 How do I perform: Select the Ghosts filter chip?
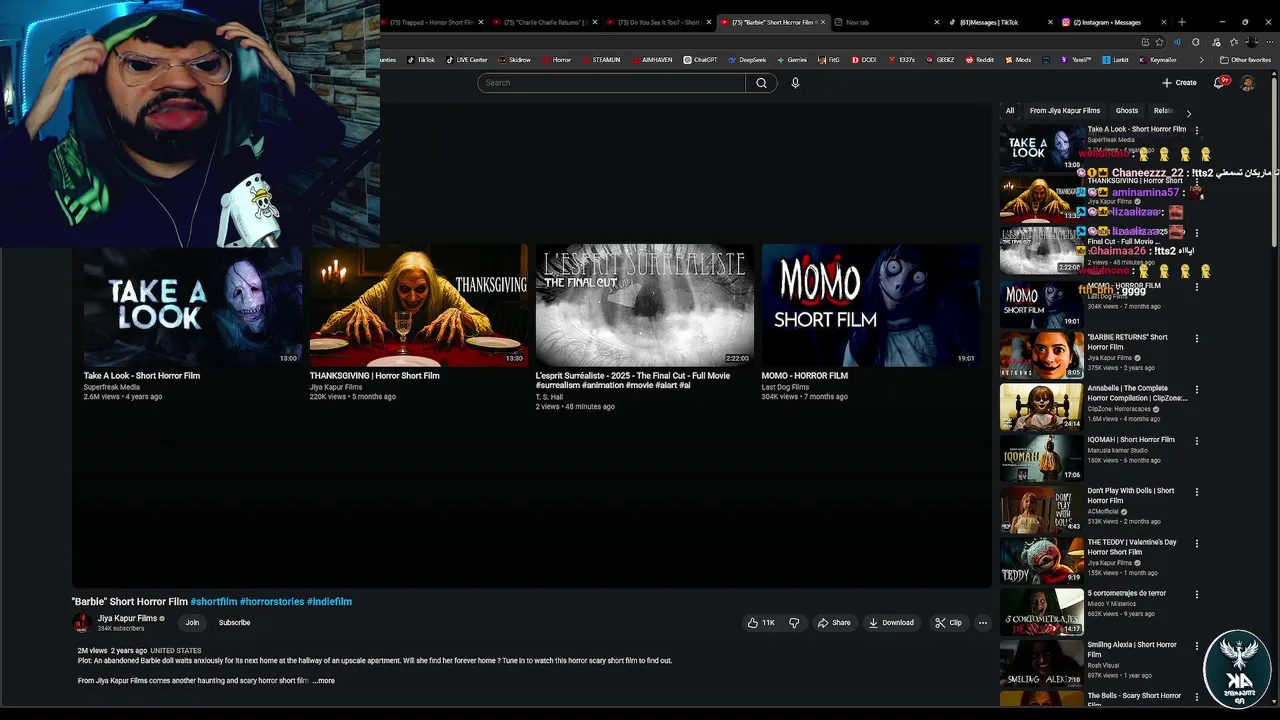click(1127, 111)
